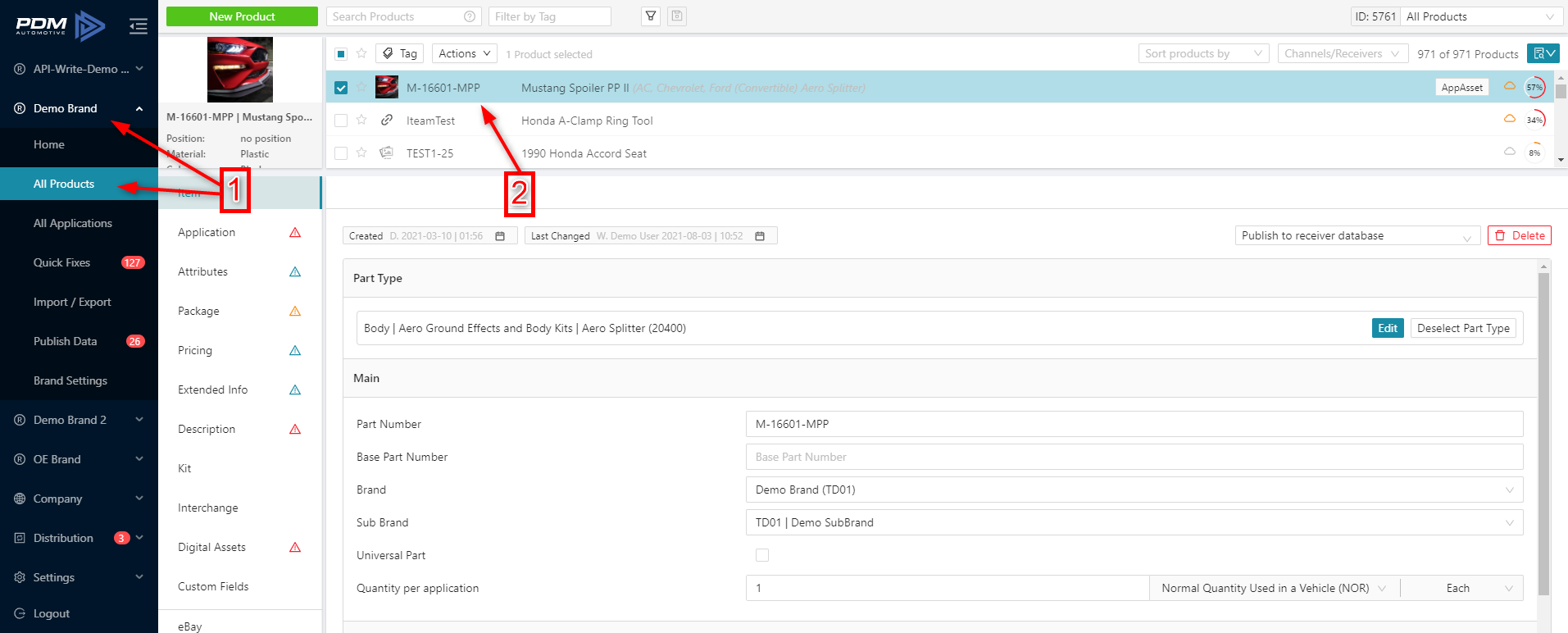1568x633 pixels.
Task: Click the Description red warning triangle
Action: (x=295, y=430)
